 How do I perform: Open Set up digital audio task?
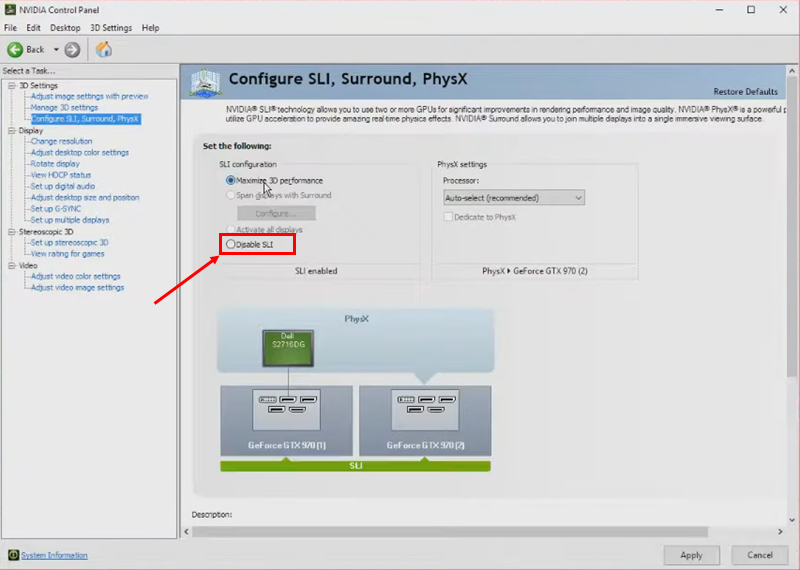pyautogui.click(x=63, y=186)
